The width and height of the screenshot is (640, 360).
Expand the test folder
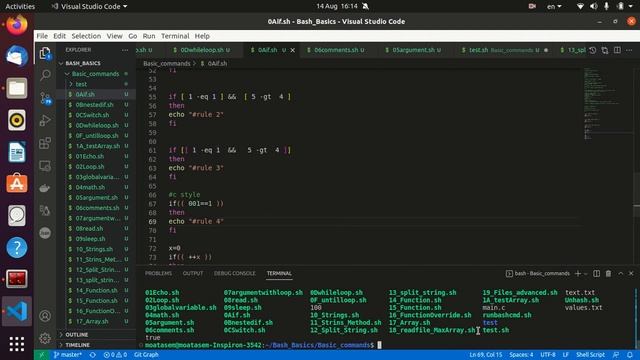pos(81,84)
